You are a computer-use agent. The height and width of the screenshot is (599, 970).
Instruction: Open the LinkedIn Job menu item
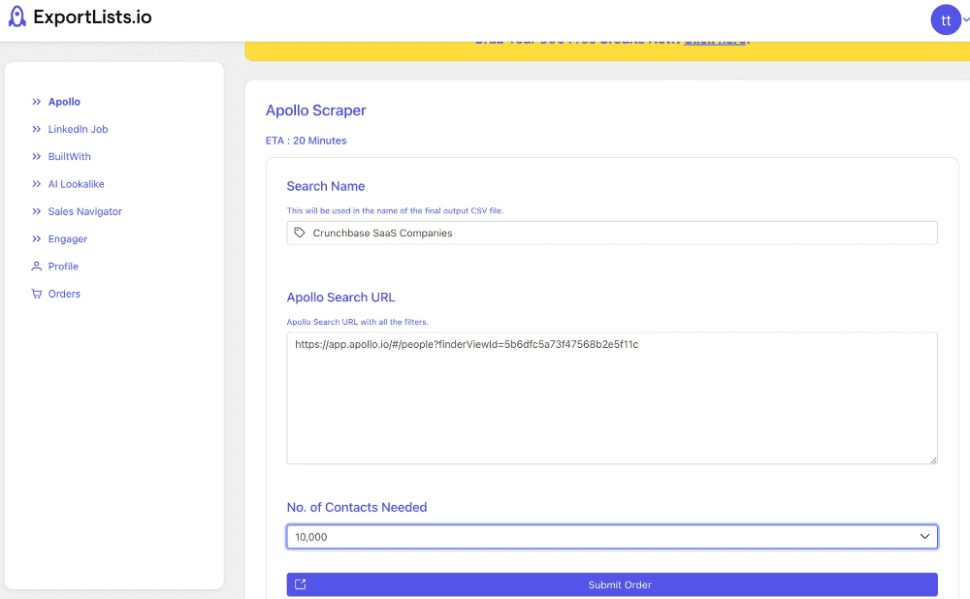pos(78,129)
